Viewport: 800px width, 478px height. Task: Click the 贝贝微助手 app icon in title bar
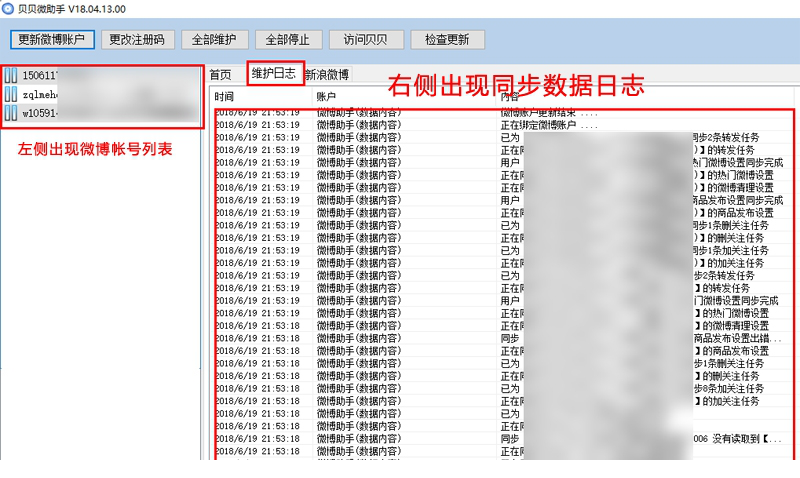coord(8,9)
